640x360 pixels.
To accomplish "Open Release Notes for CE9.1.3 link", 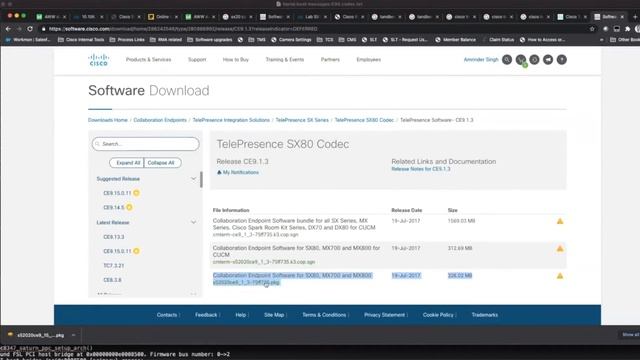I will [x=421, y=169].
